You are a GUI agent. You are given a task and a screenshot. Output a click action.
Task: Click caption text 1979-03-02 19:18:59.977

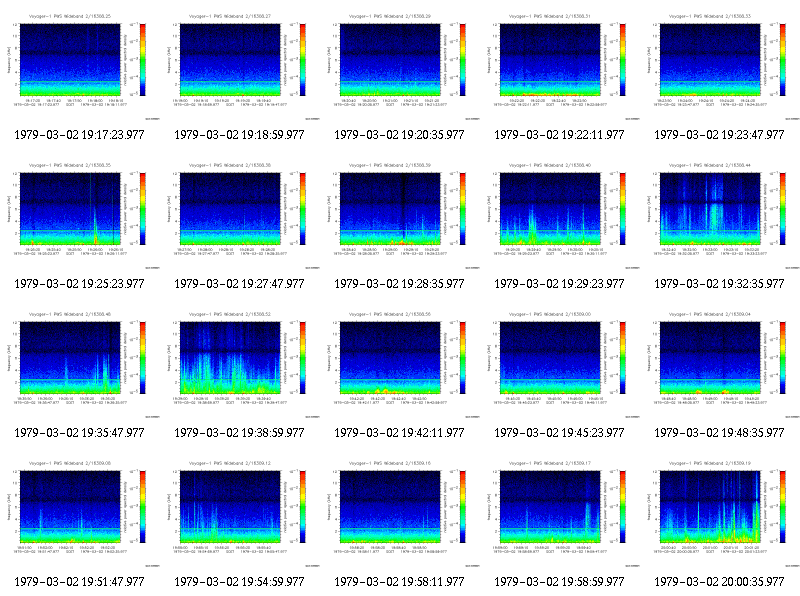(239, 135)
